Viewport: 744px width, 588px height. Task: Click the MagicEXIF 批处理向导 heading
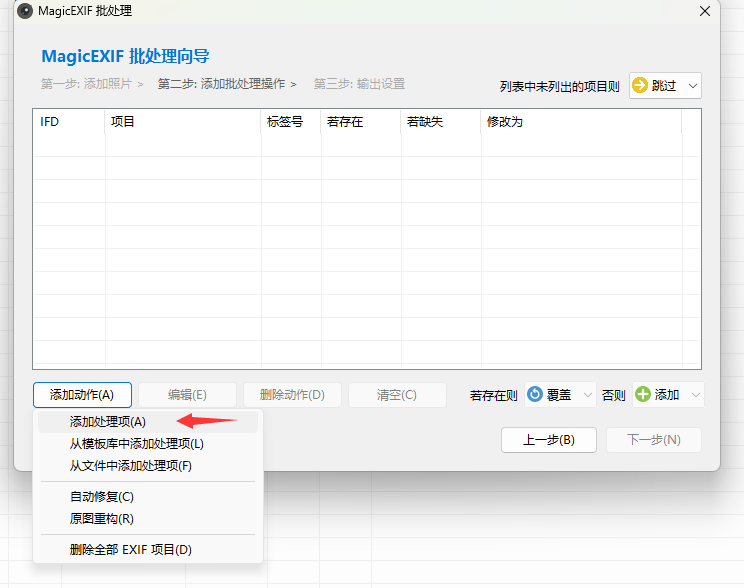(125, 56)
